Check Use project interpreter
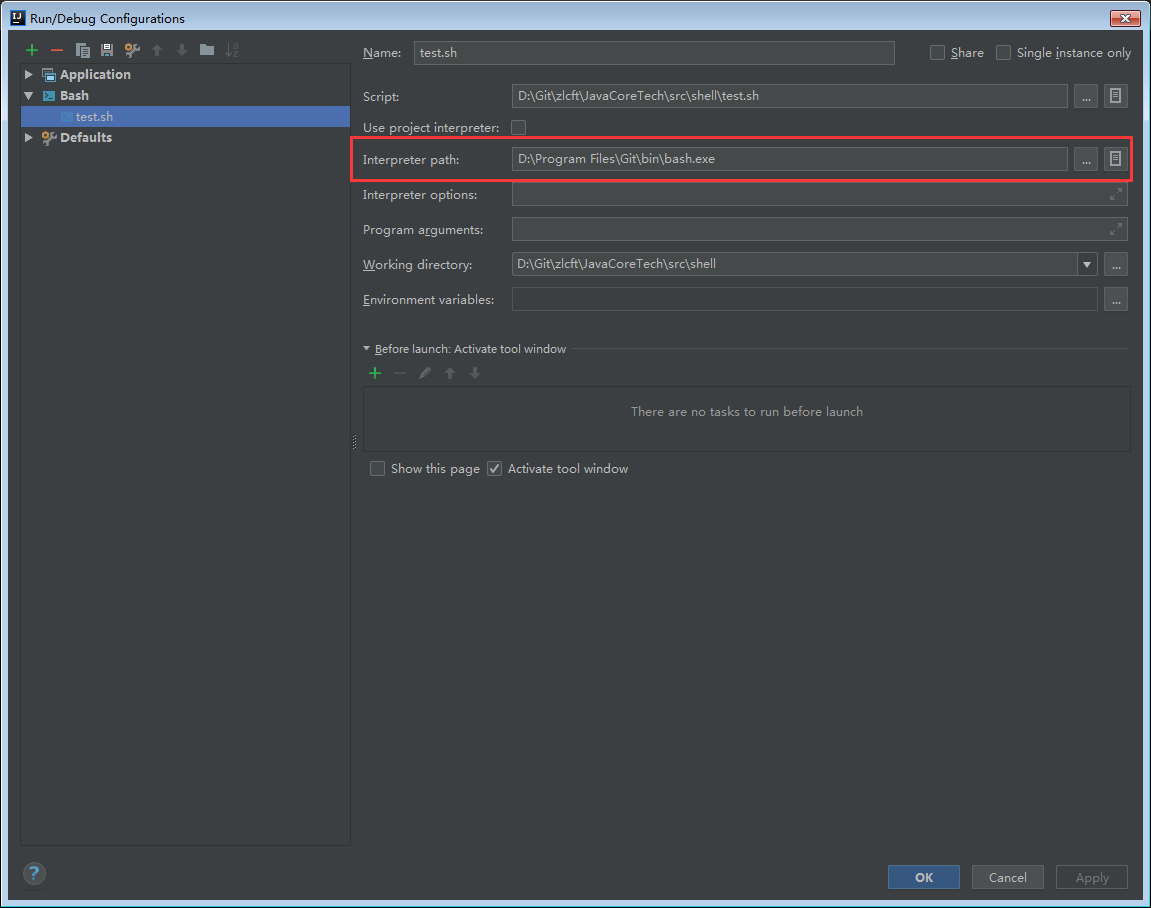Viewport: 1151px width, 908px height. (x=517, y=127)
